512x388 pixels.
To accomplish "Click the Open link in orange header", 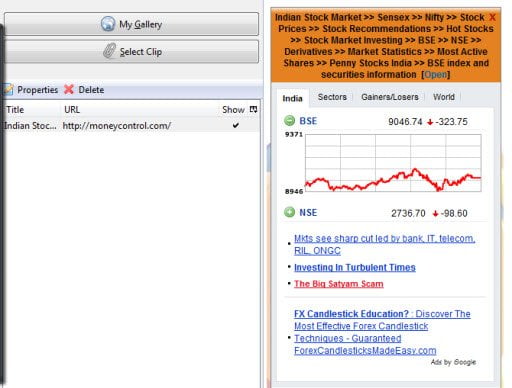I will pyautogui.click(x=436, y=75).
